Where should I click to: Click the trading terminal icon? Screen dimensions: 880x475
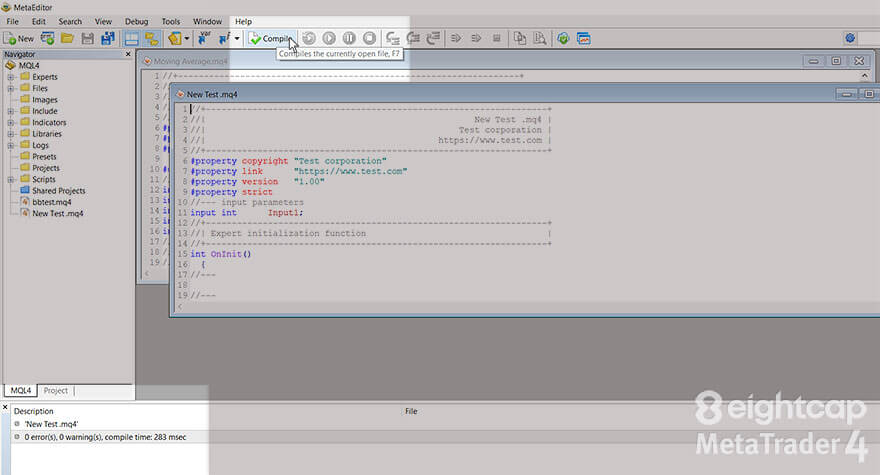point(584,38)
